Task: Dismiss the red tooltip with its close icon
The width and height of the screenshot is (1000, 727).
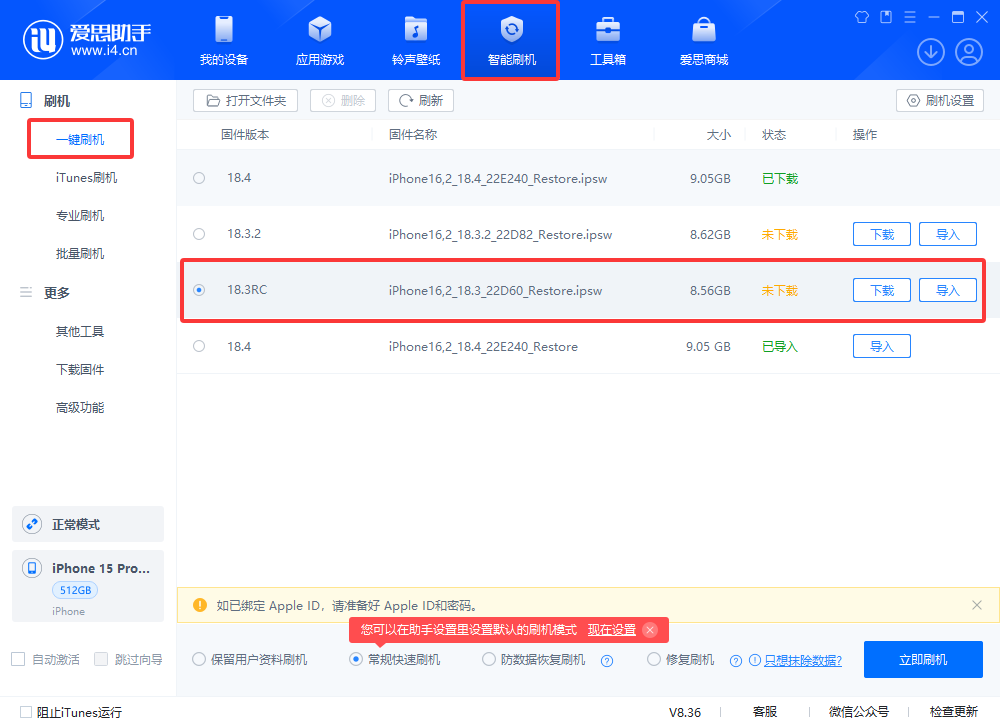Action: pos(650,630)
